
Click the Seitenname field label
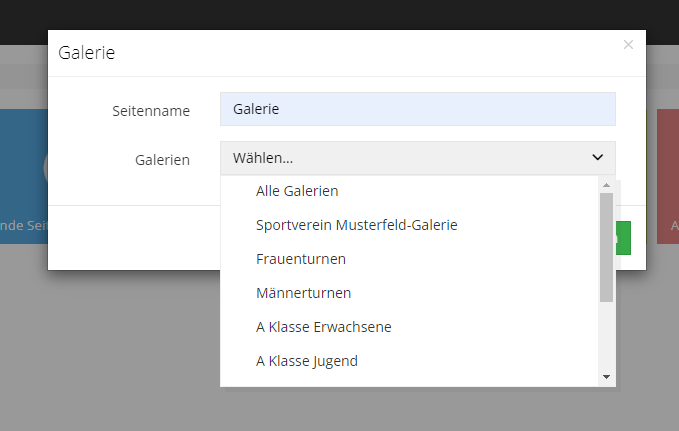coord(151,111)
